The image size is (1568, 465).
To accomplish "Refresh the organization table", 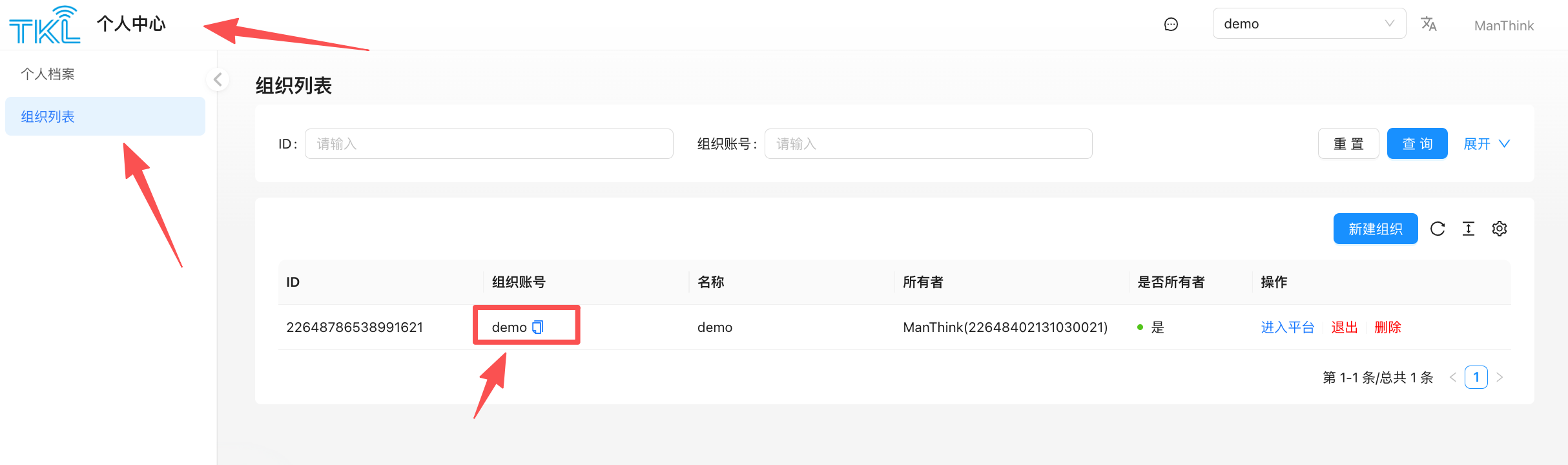I will pos(1438,229).
